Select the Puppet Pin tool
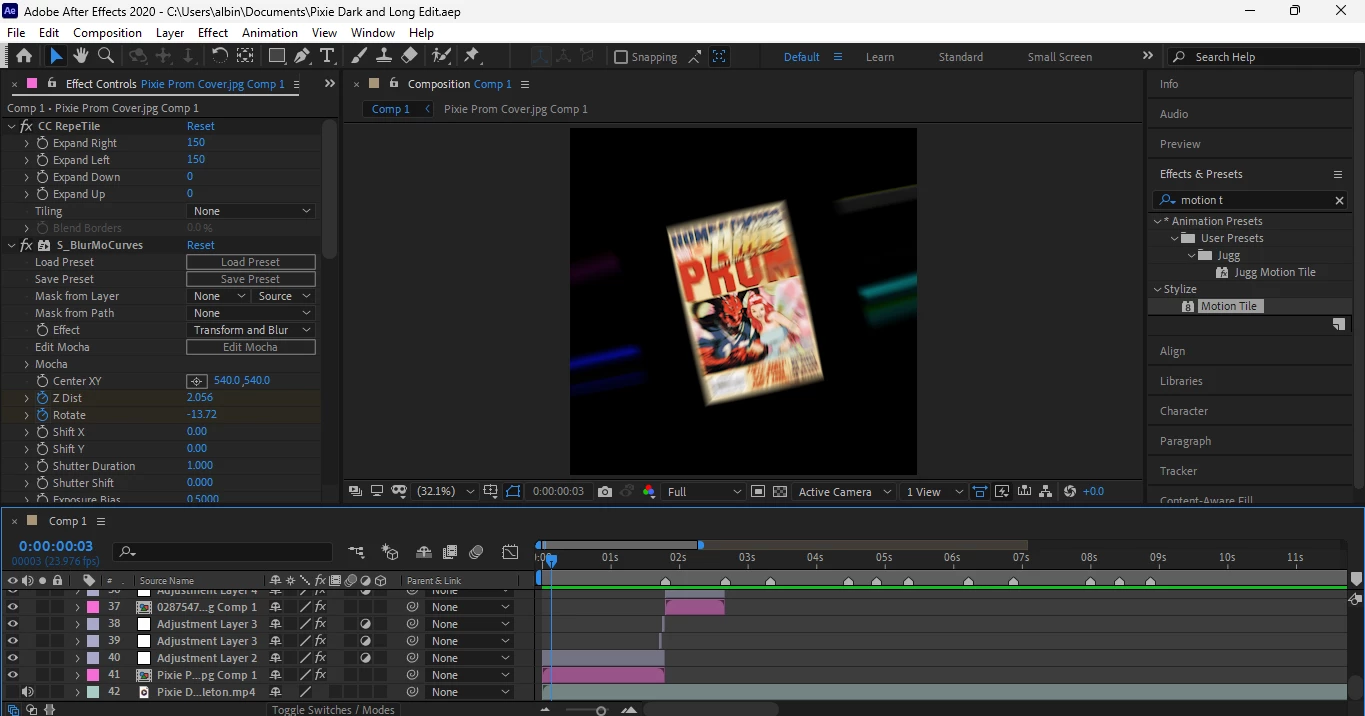The height and width of the screenshot is (716, 1365). click(472, 56)
